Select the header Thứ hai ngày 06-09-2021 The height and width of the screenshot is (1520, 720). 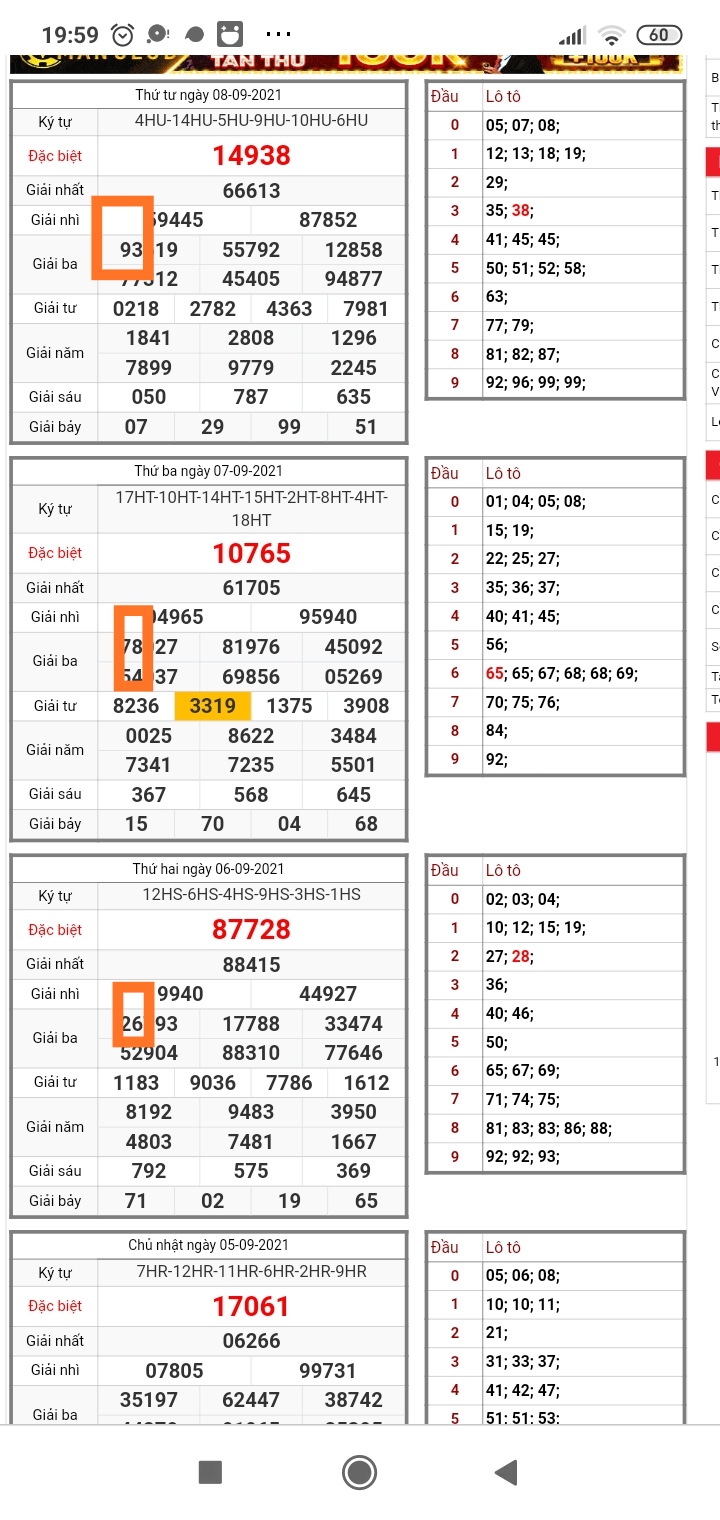tap(208, 869)
